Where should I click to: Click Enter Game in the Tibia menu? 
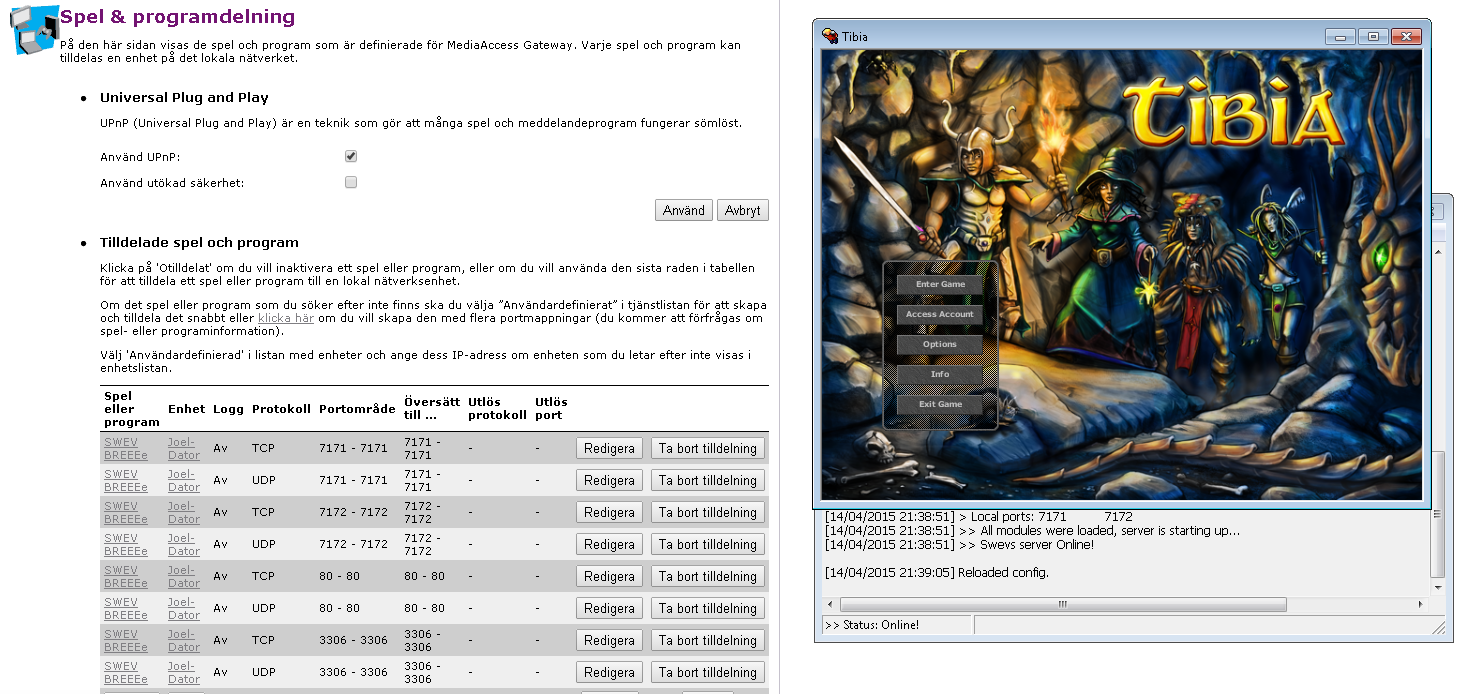pyautogui.click(x=940, y=284)
